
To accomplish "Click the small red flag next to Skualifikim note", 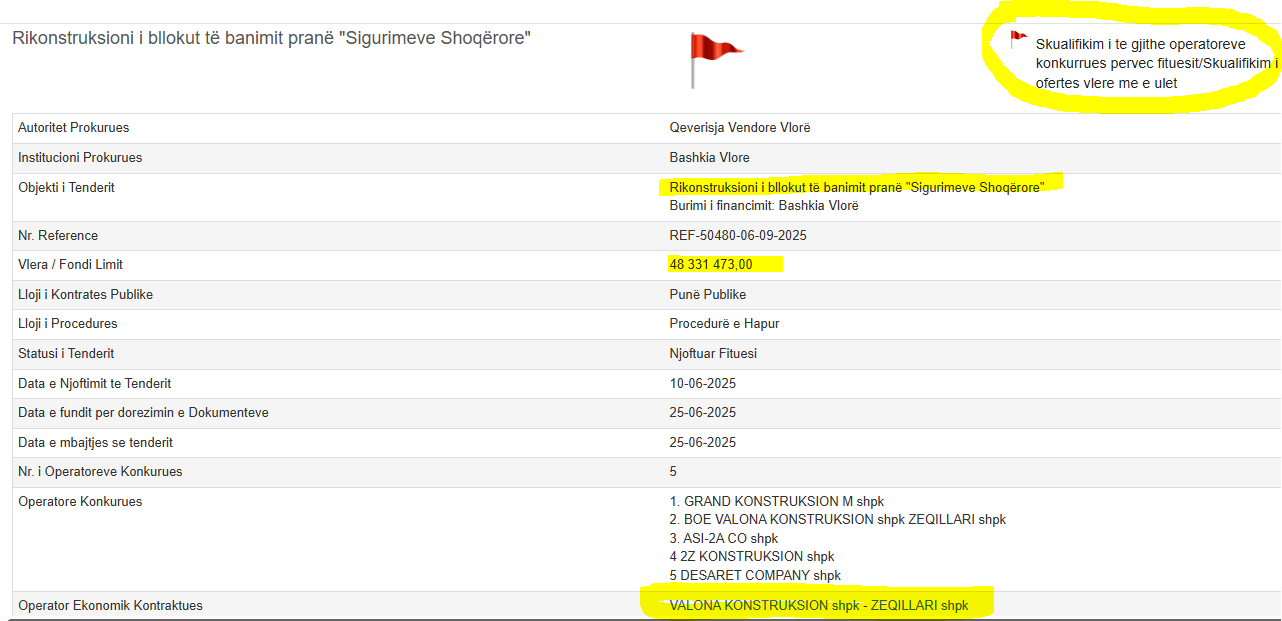I will point(1018,40).
